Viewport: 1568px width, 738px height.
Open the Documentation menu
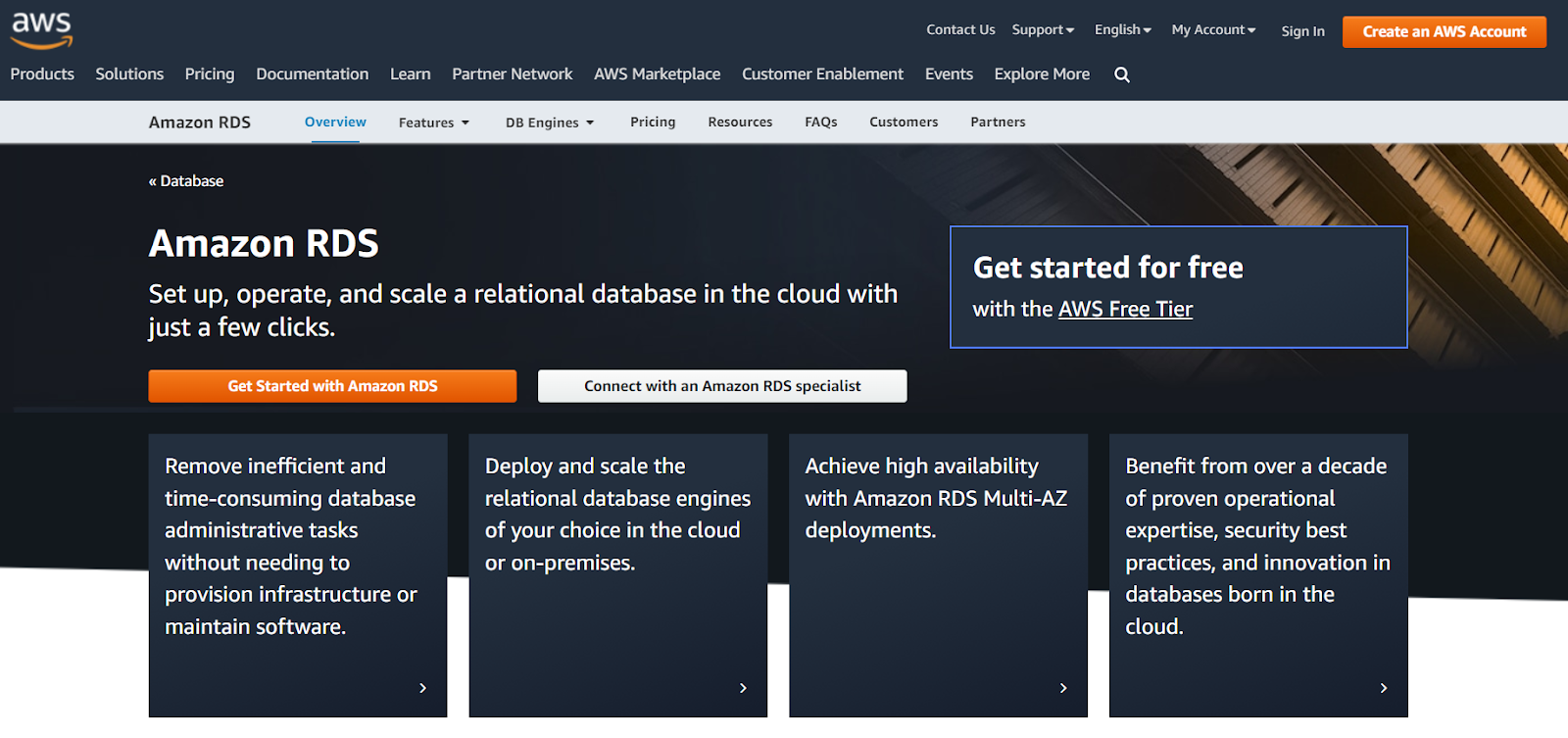coord(313,74)
